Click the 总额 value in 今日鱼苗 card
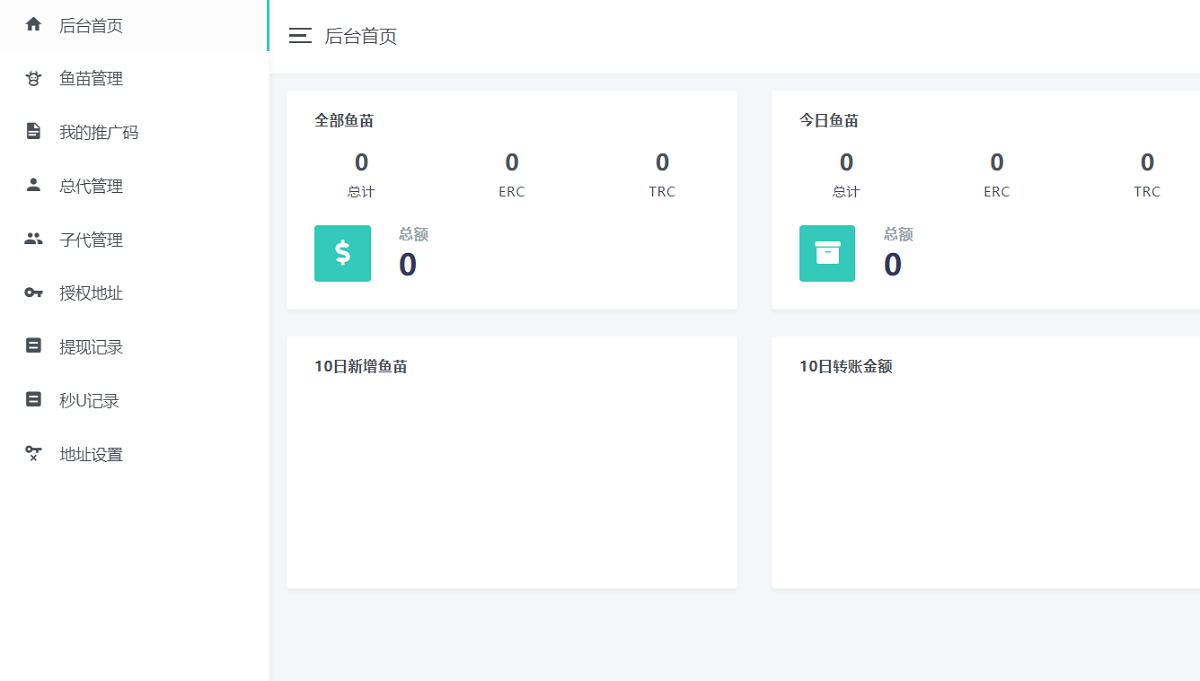The height and width of the screenshot is (681, 1200). click(893, 265)
